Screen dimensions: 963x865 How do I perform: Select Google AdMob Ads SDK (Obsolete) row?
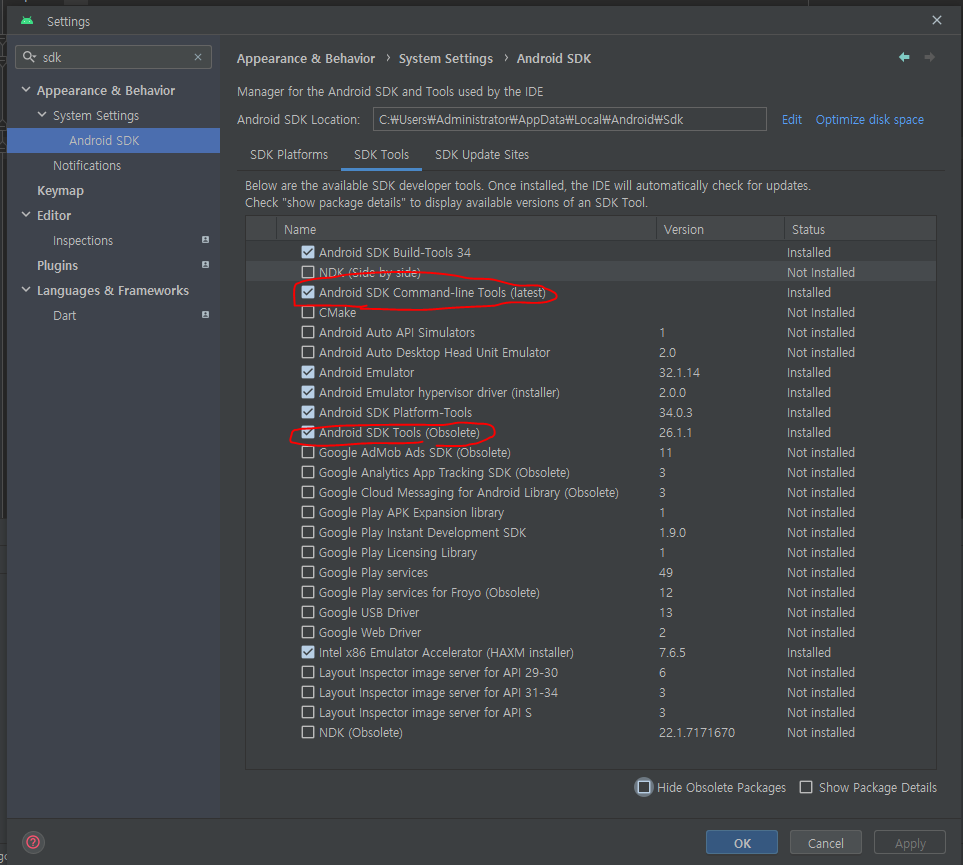coord(591,453)
